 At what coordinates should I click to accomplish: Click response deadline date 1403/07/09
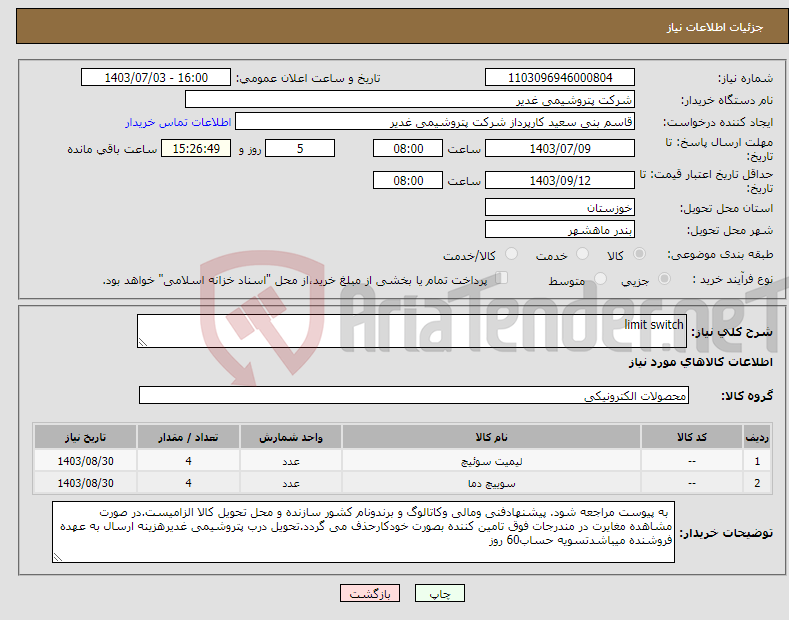560,148
